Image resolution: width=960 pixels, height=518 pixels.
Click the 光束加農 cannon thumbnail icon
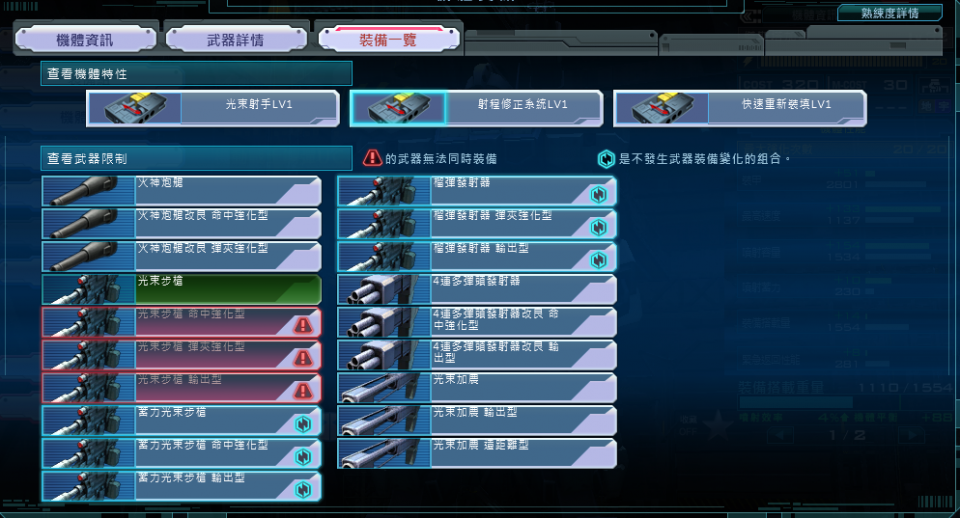click(x=384, y=388)
